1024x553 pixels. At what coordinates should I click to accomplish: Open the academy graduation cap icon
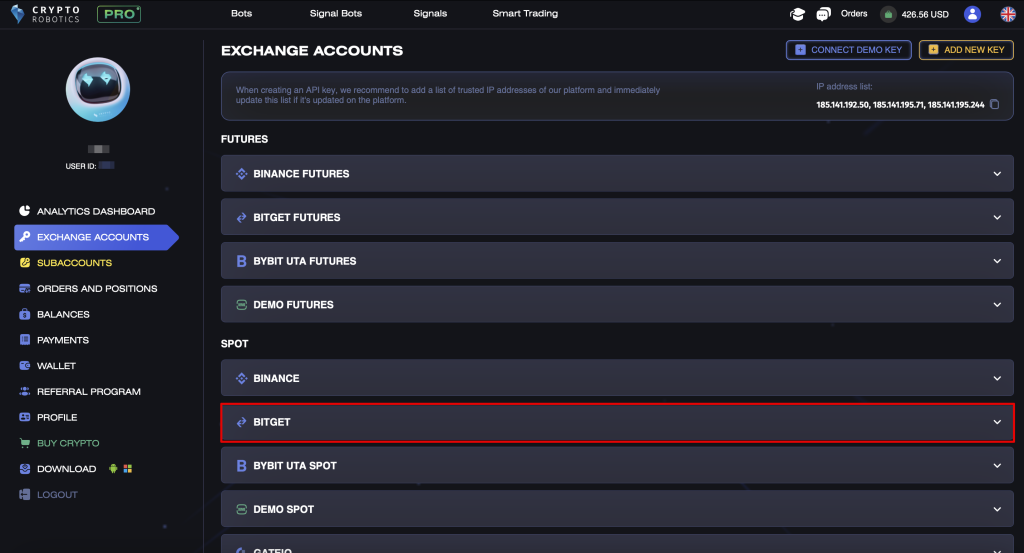(797, 14)
